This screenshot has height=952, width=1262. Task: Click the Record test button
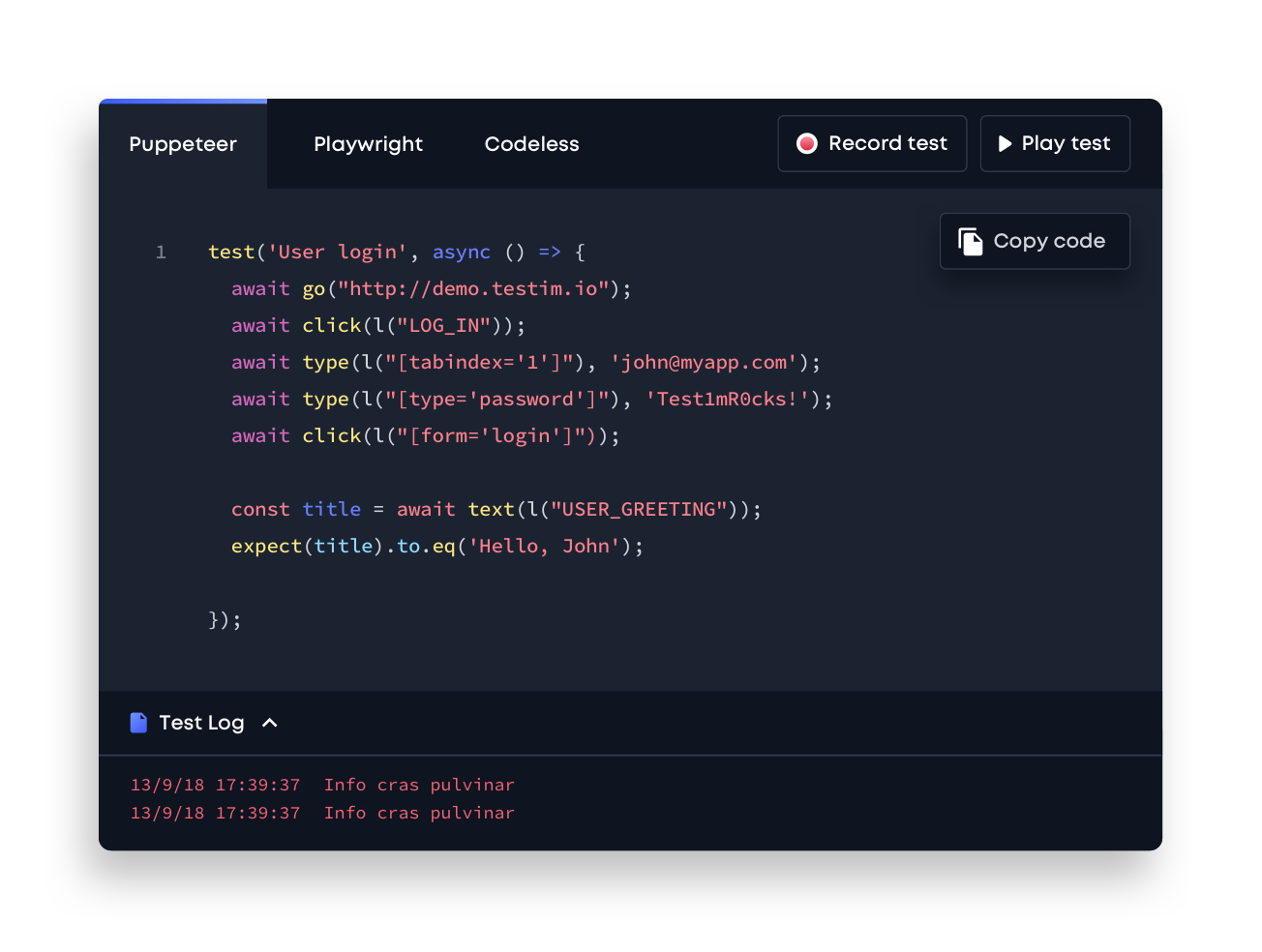[872, 143]
